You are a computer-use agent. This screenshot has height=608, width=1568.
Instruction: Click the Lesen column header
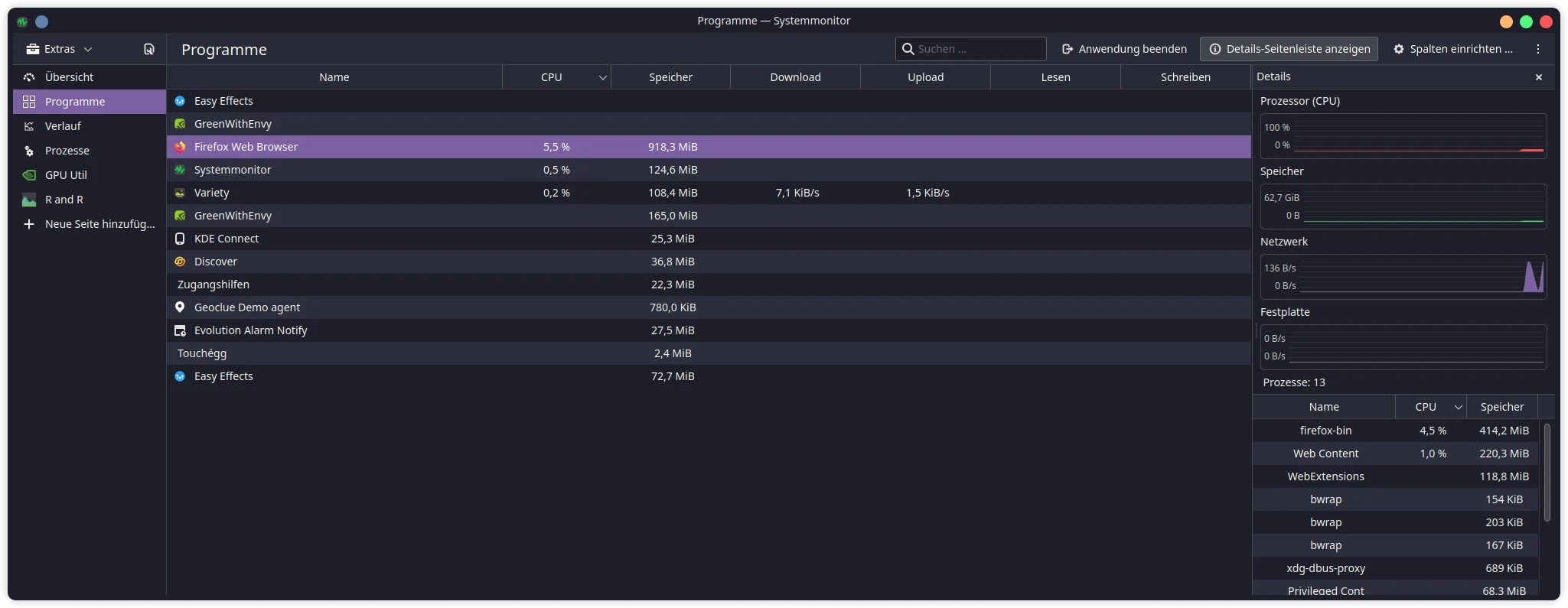coord(1055,77)
